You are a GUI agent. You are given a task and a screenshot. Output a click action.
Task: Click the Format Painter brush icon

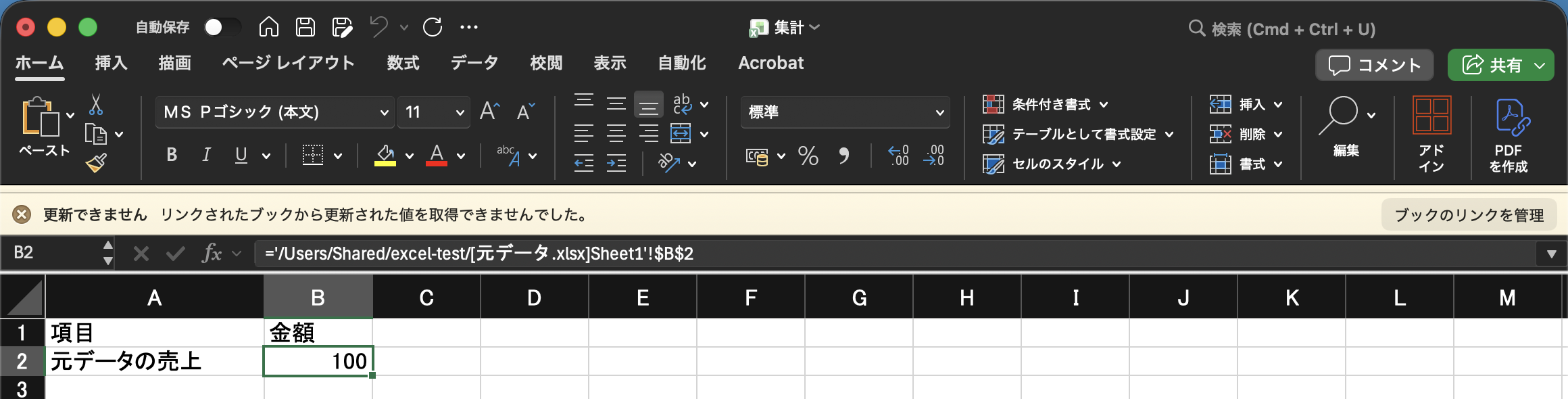(96, 163)
